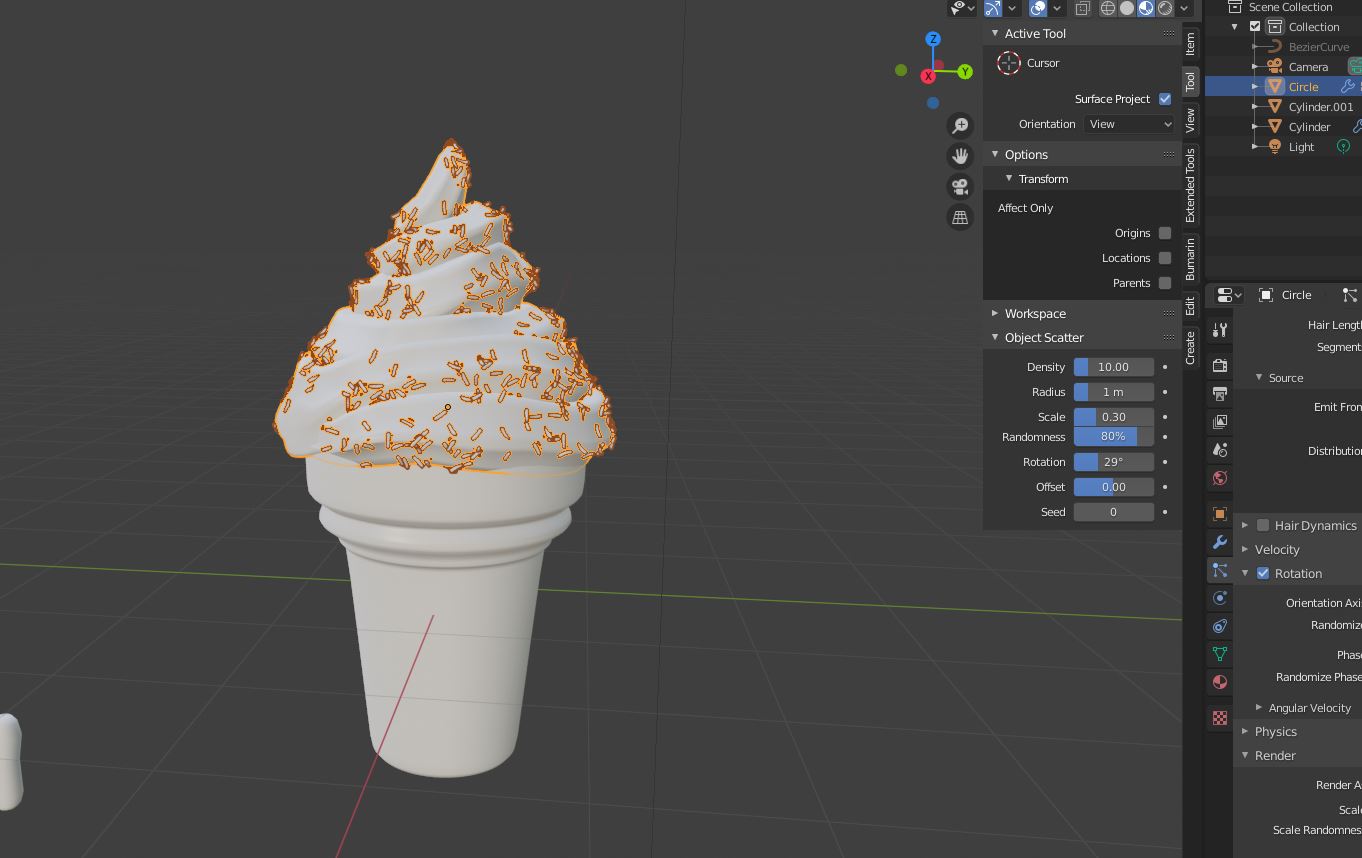Toggle Surface Project checkbox

coord(1165,99)
